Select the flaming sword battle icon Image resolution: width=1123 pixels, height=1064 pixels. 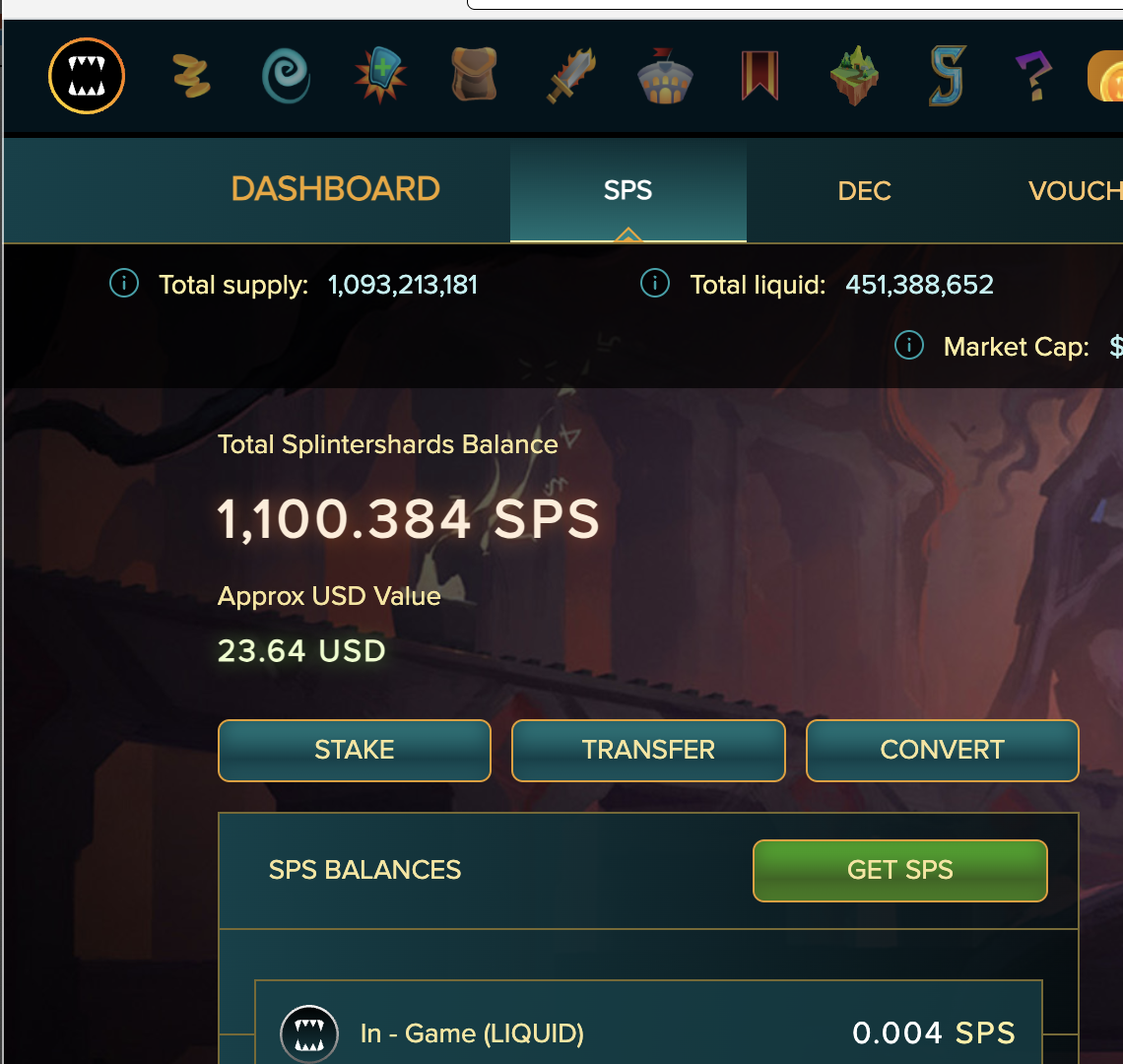570,75
